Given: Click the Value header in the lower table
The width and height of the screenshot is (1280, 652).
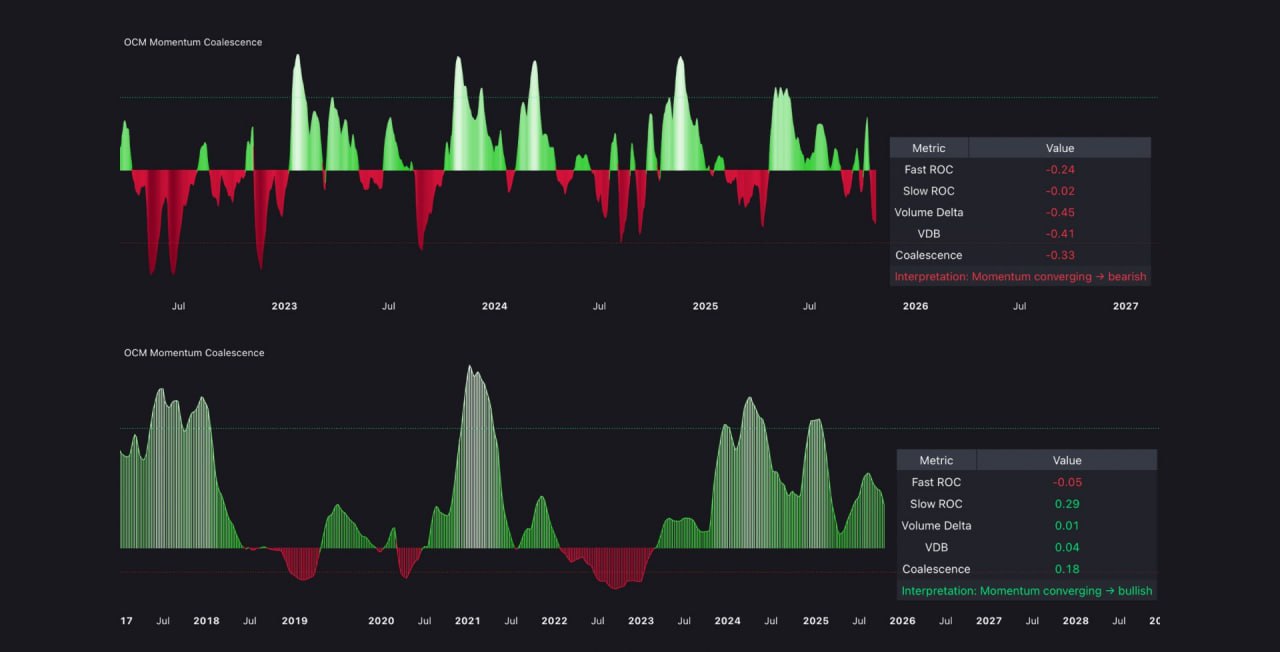Looking at the screenshot, I should coord(1067,461).
